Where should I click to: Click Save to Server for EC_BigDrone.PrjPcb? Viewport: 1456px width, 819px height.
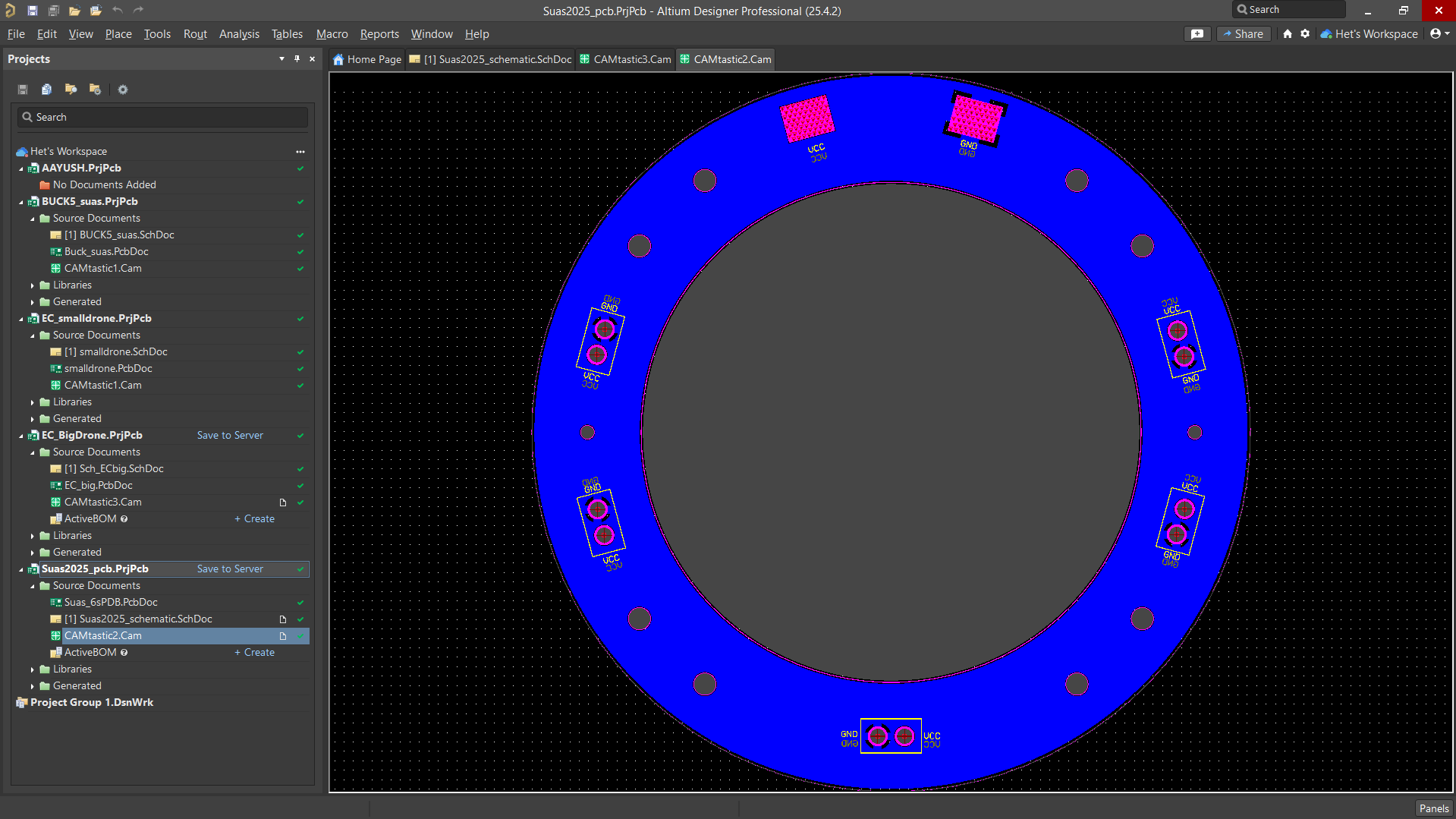[x=230, y=435]
